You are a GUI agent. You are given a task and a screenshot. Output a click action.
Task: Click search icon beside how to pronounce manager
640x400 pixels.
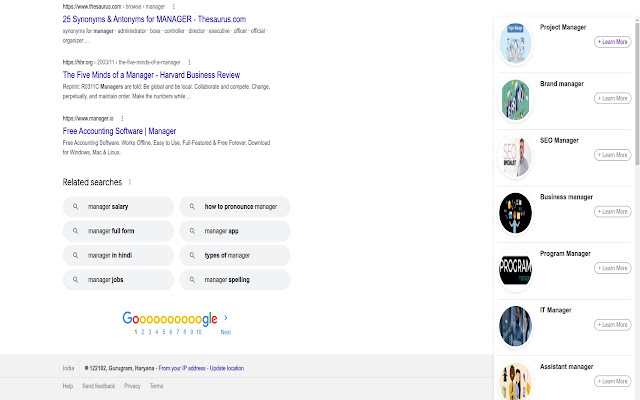[x=192, y=207]
